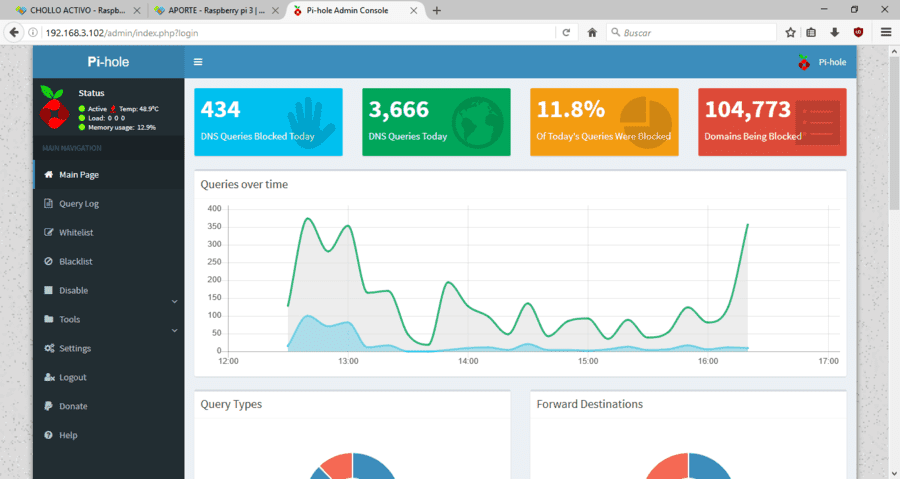Click the Logout user icon

49,377
